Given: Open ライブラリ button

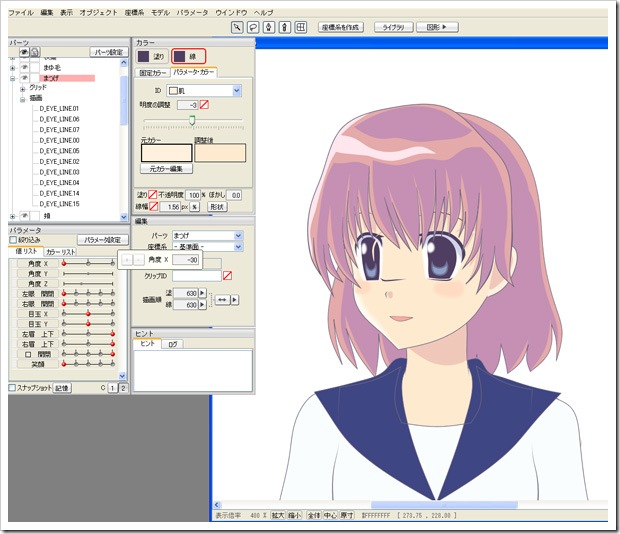Looking at the screenshot, I should (x=393, y=27).
